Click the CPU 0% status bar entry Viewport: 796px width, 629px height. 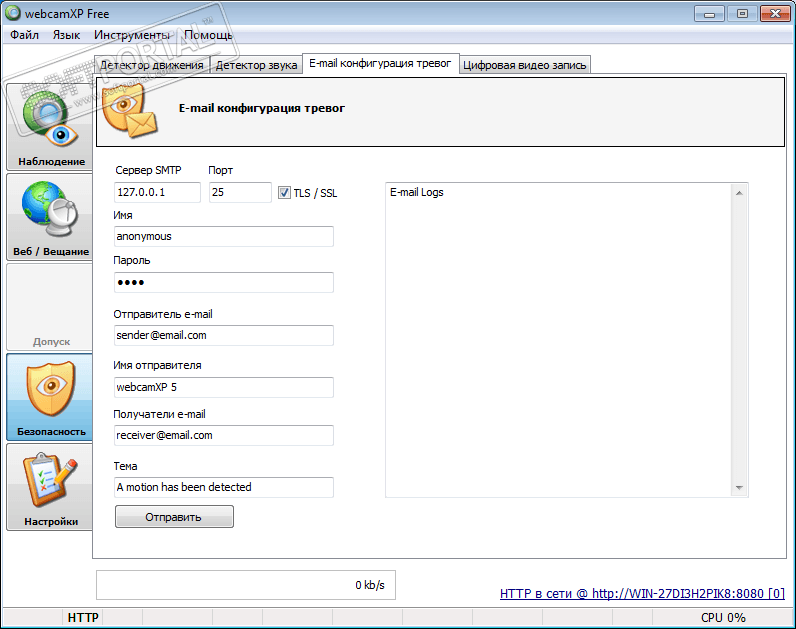[723, 617]
